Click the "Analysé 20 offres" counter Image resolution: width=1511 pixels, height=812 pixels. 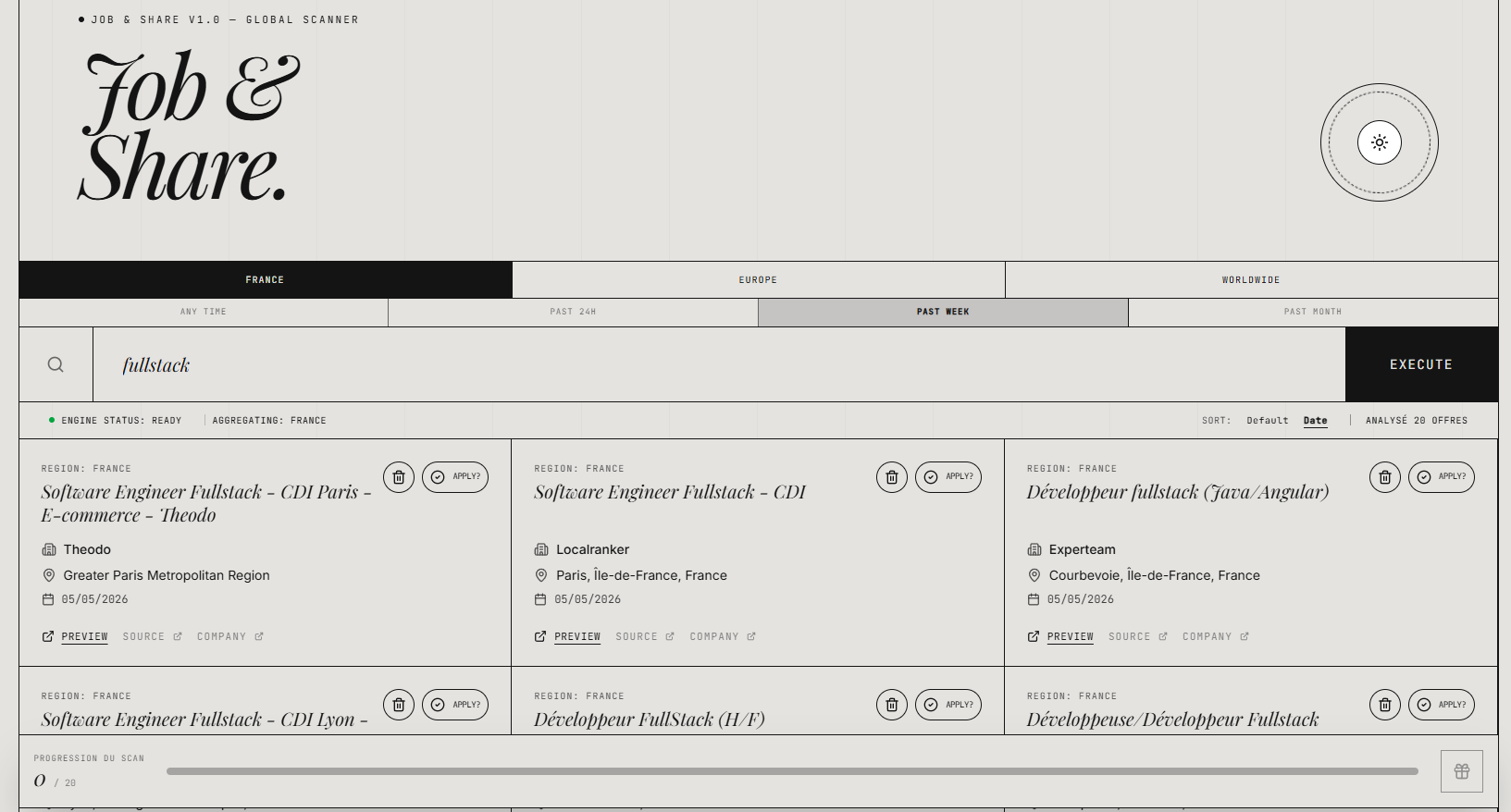coord(1417,421)
